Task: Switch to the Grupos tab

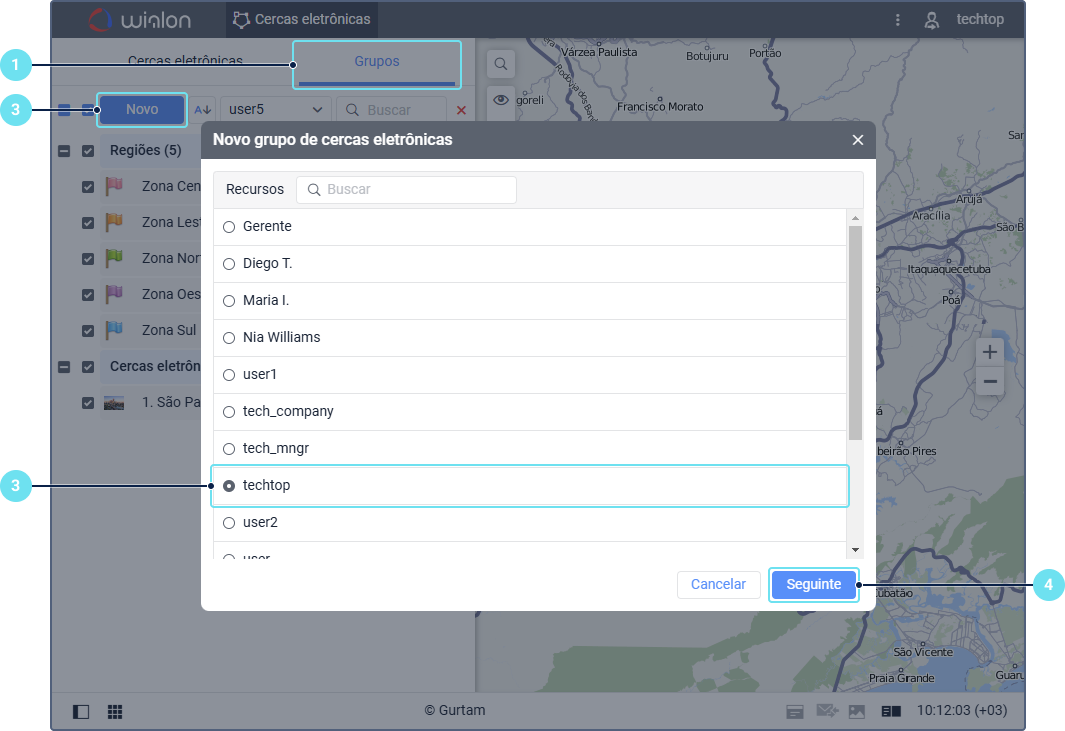Action: (376, 62)
